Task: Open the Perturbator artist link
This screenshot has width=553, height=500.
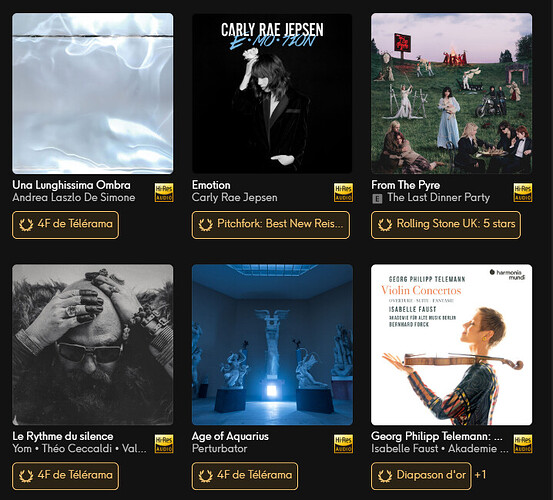Action: pyautogui.click(x=219, y=449)
